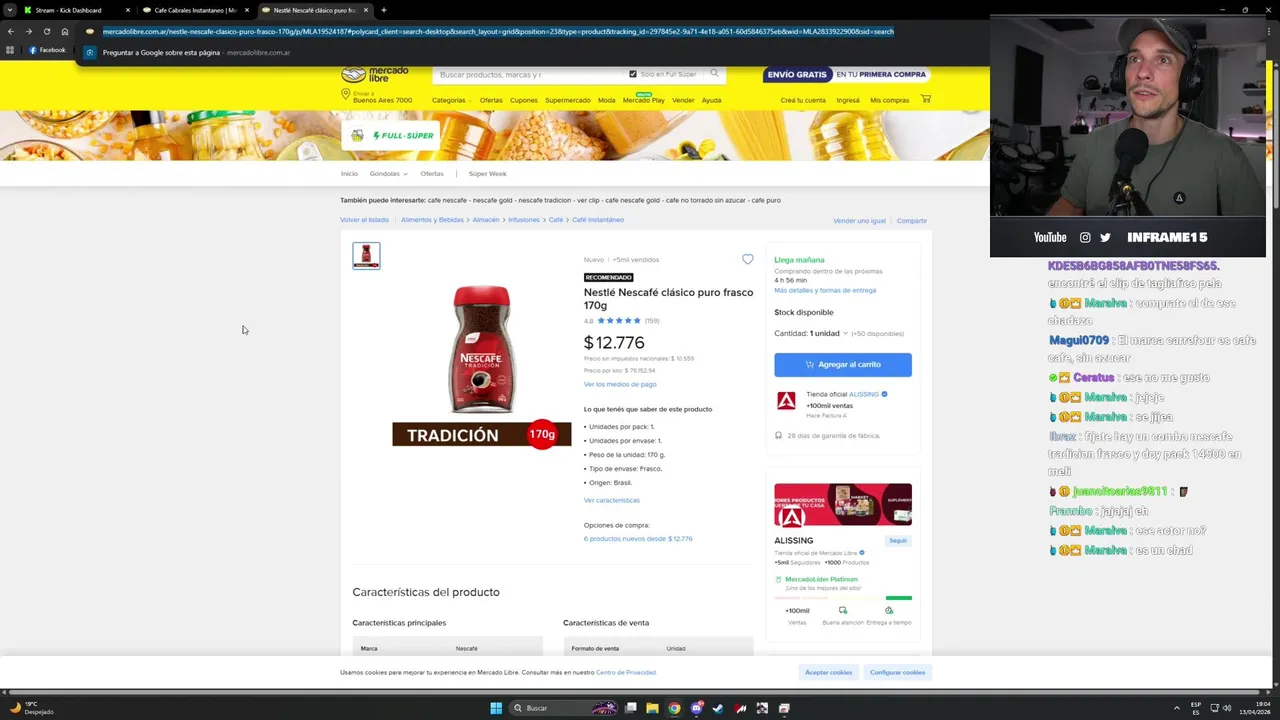This screenshot has height=720, width=1280.
Task: Click the search magnifier icon
Action: pos(714,73)
